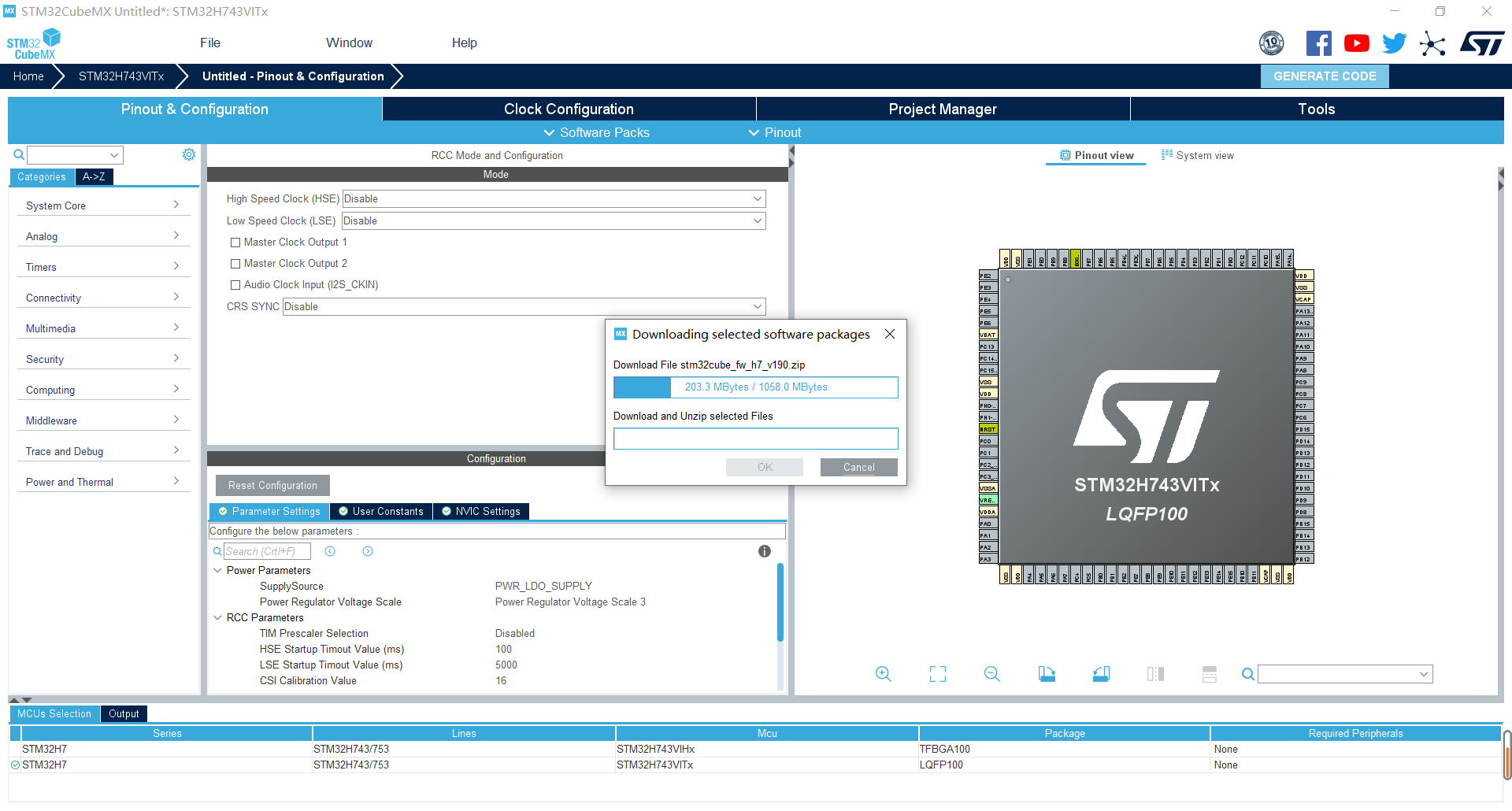The image size is (1512, 811).
Task: Expand the System Core category
Action: [x=103, y=206]
